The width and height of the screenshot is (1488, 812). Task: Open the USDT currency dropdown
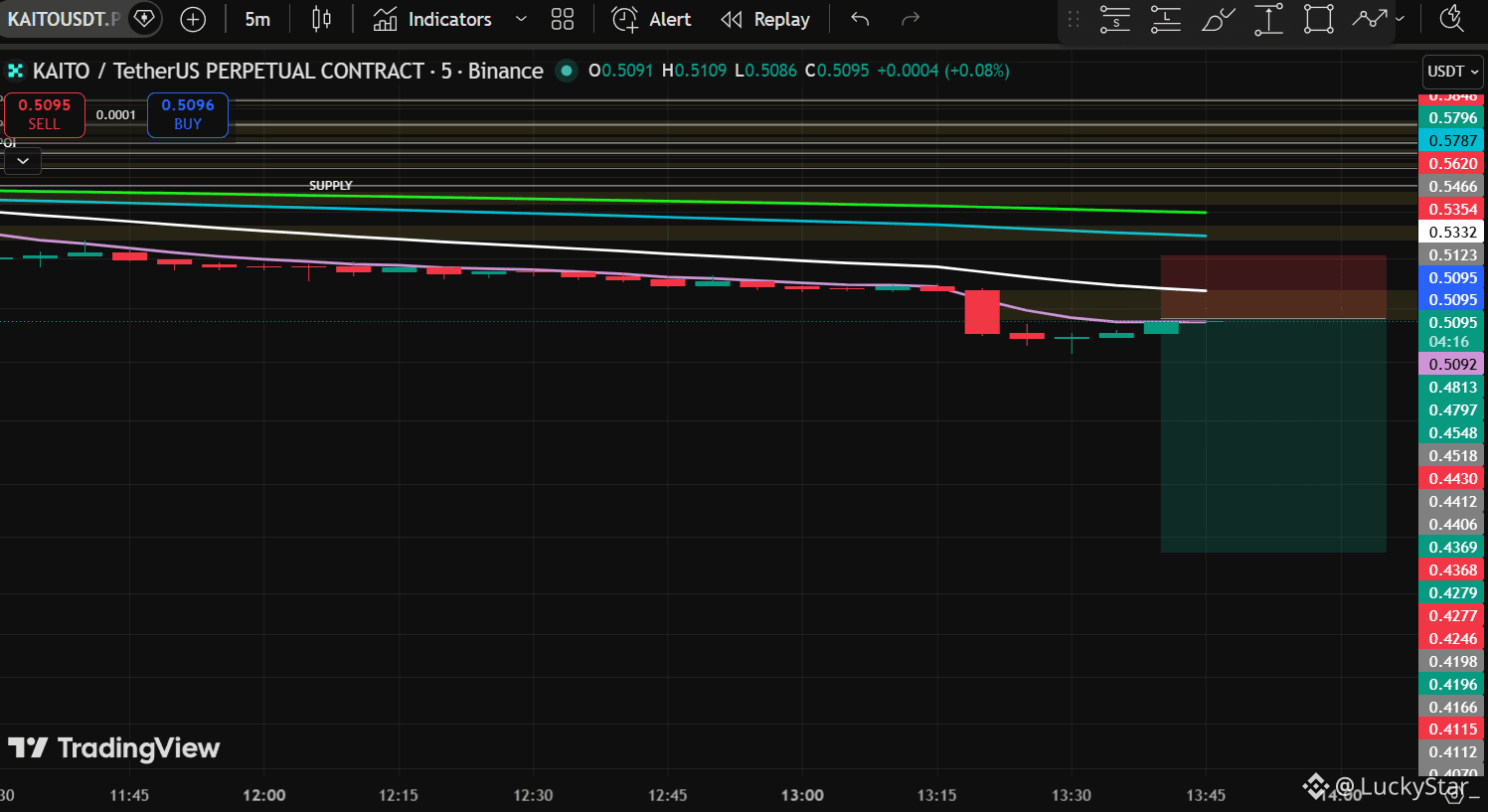click(x=1452, y=72)
